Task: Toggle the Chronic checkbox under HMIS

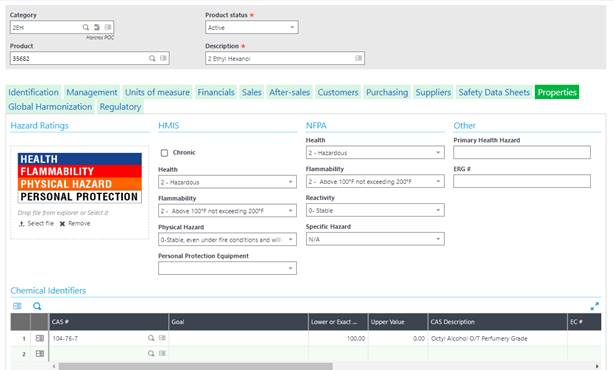Action: click(164, 153)
